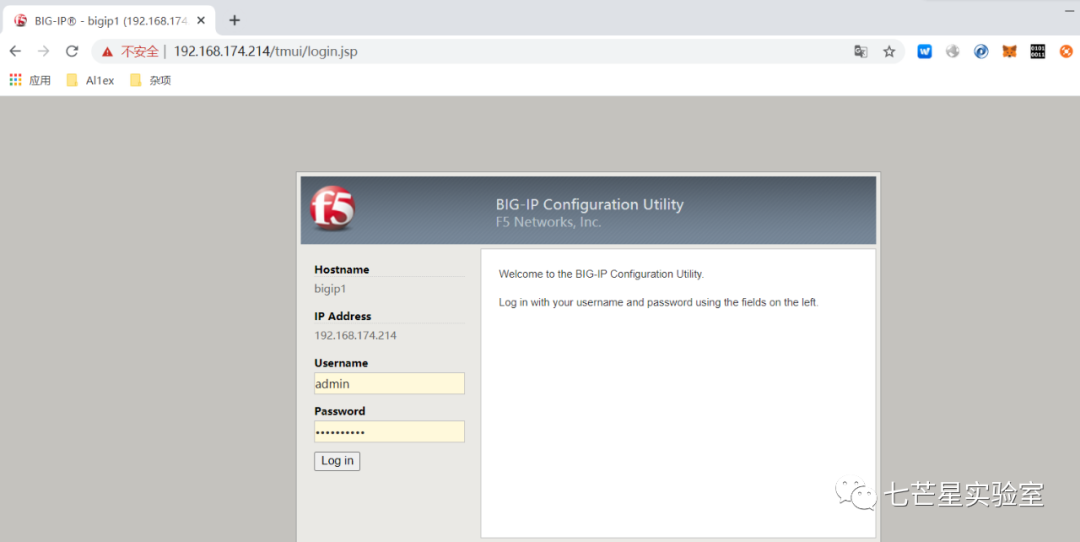Screen dimensions: 1080x542
Task: Minimize the browser window
Action: (x=1068, y=11)
